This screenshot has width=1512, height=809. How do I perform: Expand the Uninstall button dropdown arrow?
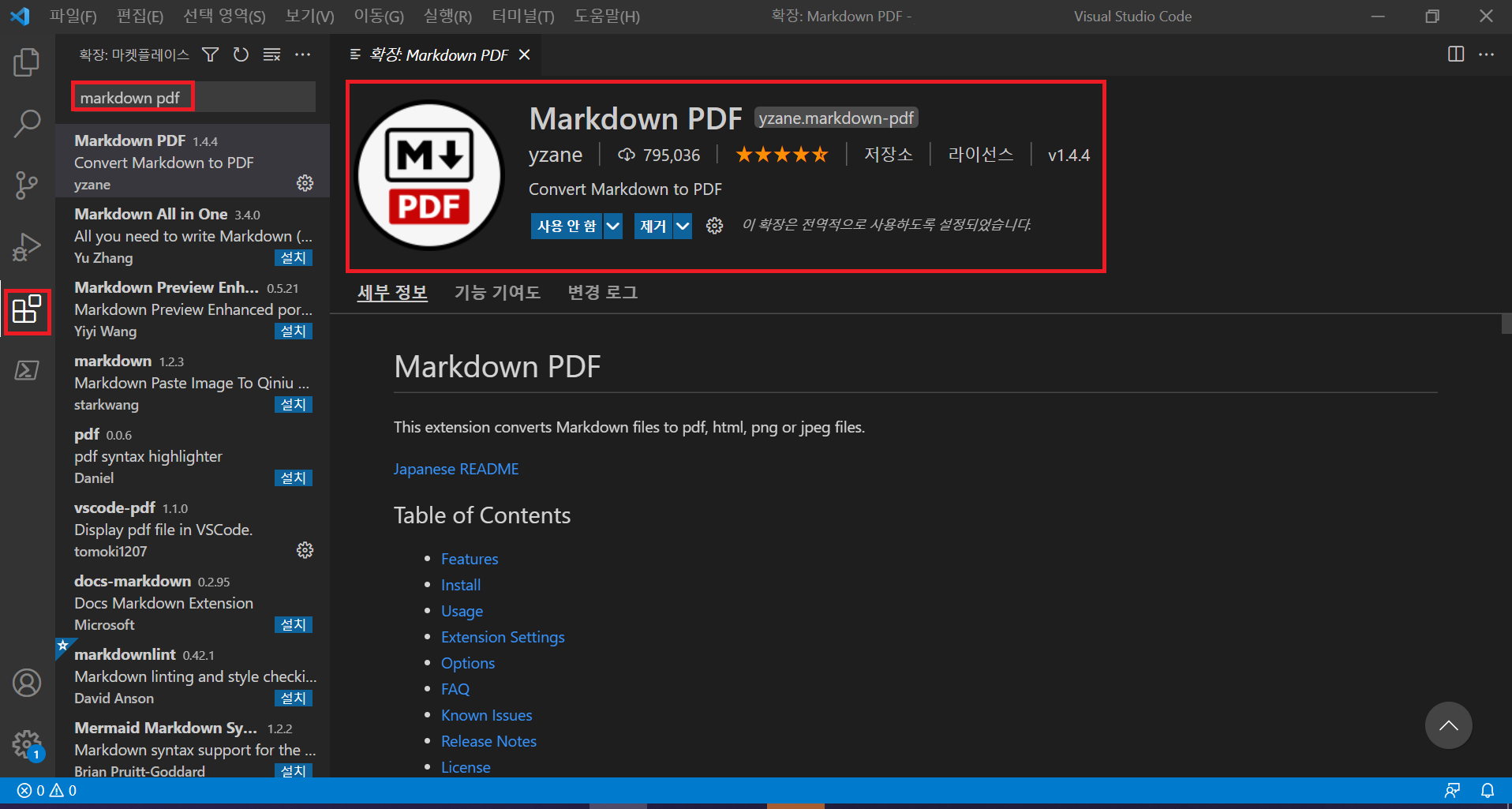683,226
